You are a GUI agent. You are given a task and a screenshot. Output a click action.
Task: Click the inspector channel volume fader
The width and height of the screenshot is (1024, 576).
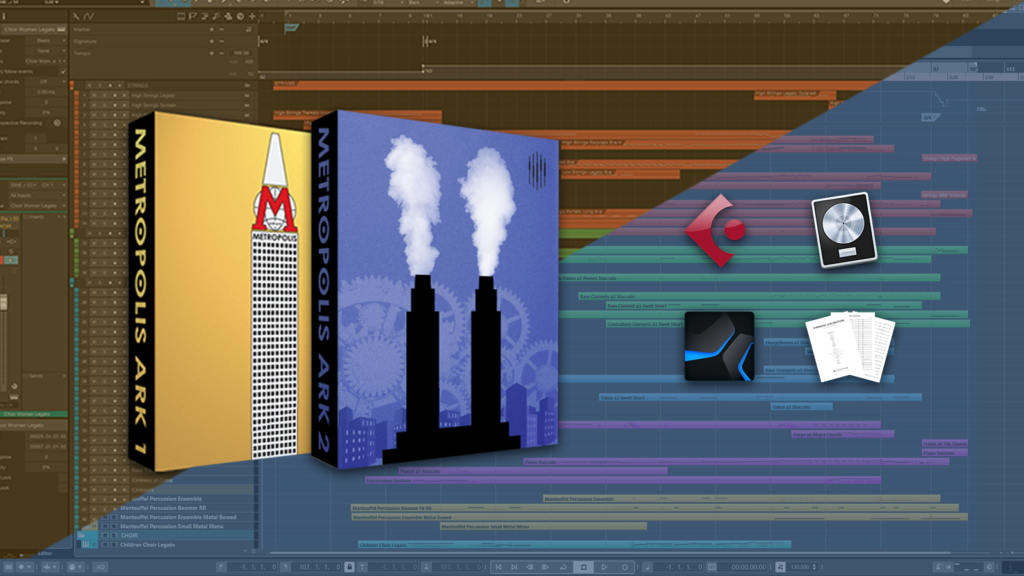(4, 302)
